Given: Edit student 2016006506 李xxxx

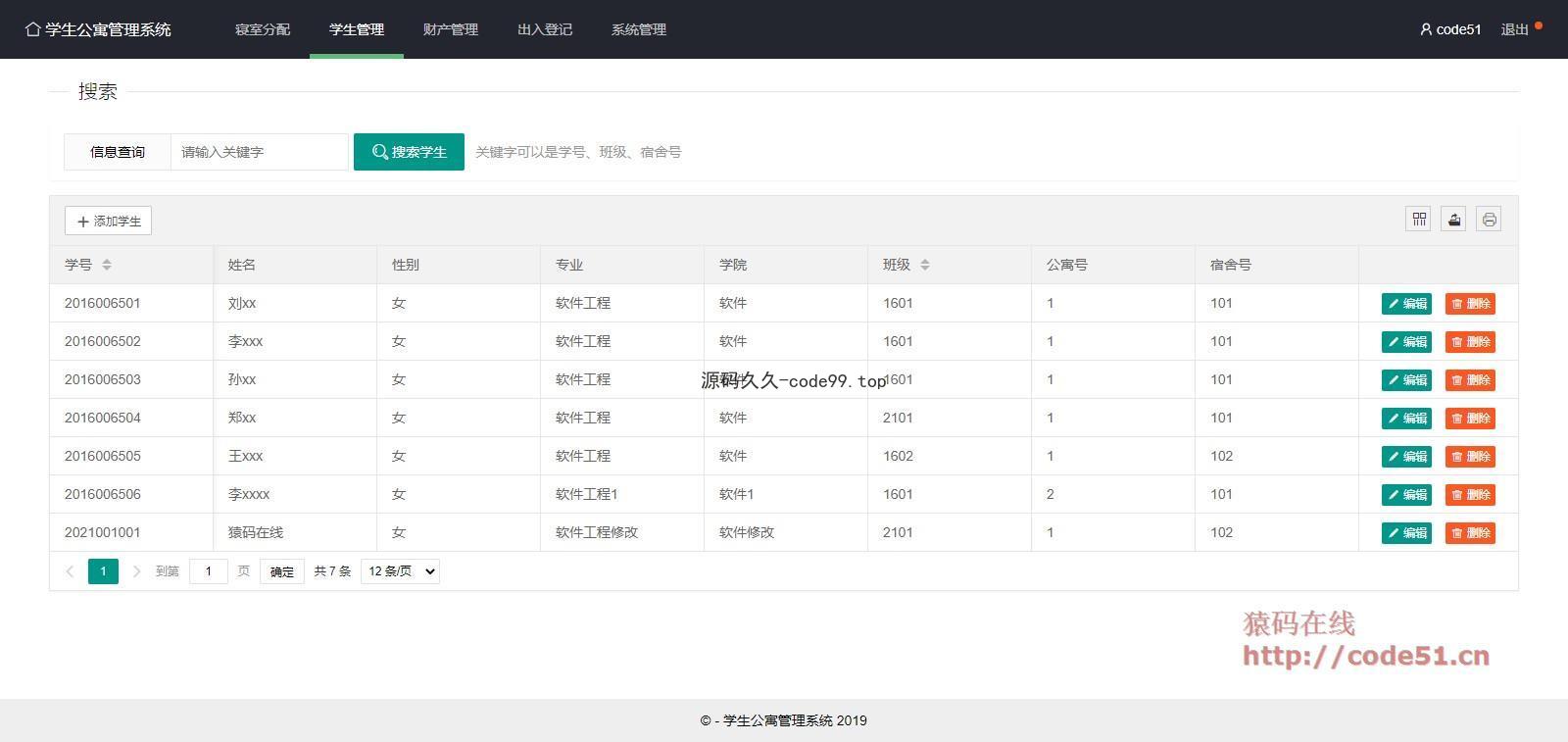Looking at the screenshot, I should pos(1406,495).
